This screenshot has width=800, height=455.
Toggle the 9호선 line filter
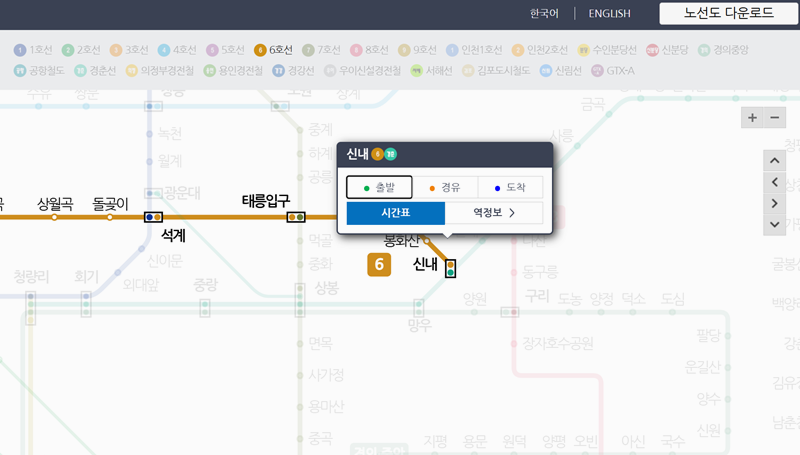417,50
